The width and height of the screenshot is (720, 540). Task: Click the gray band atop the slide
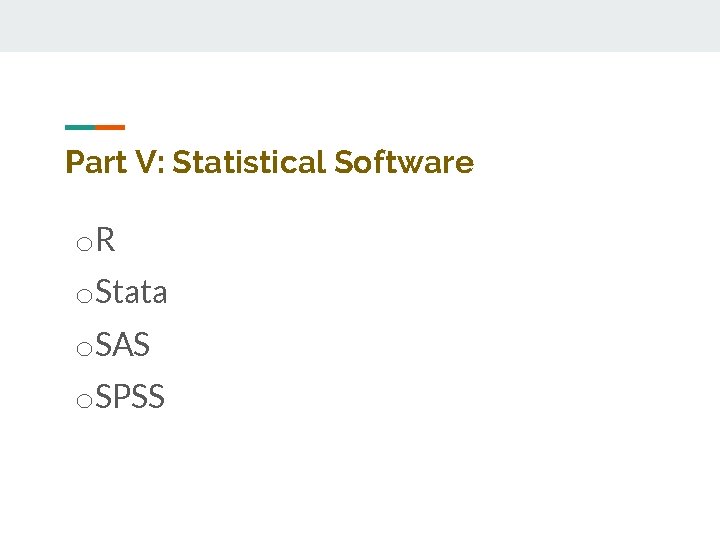click(x=360, y=25)
